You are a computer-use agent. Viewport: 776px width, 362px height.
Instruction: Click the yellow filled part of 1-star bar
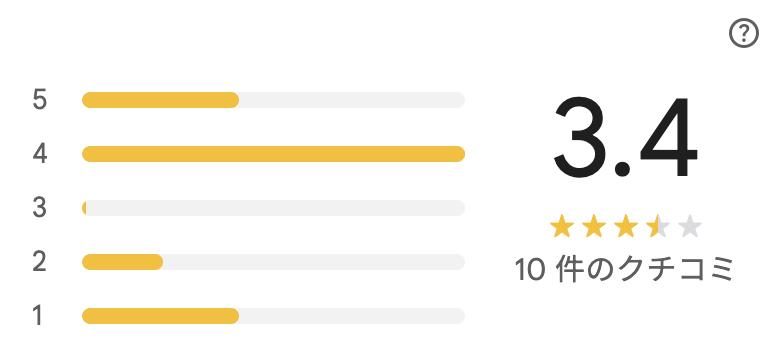(160, 316)
